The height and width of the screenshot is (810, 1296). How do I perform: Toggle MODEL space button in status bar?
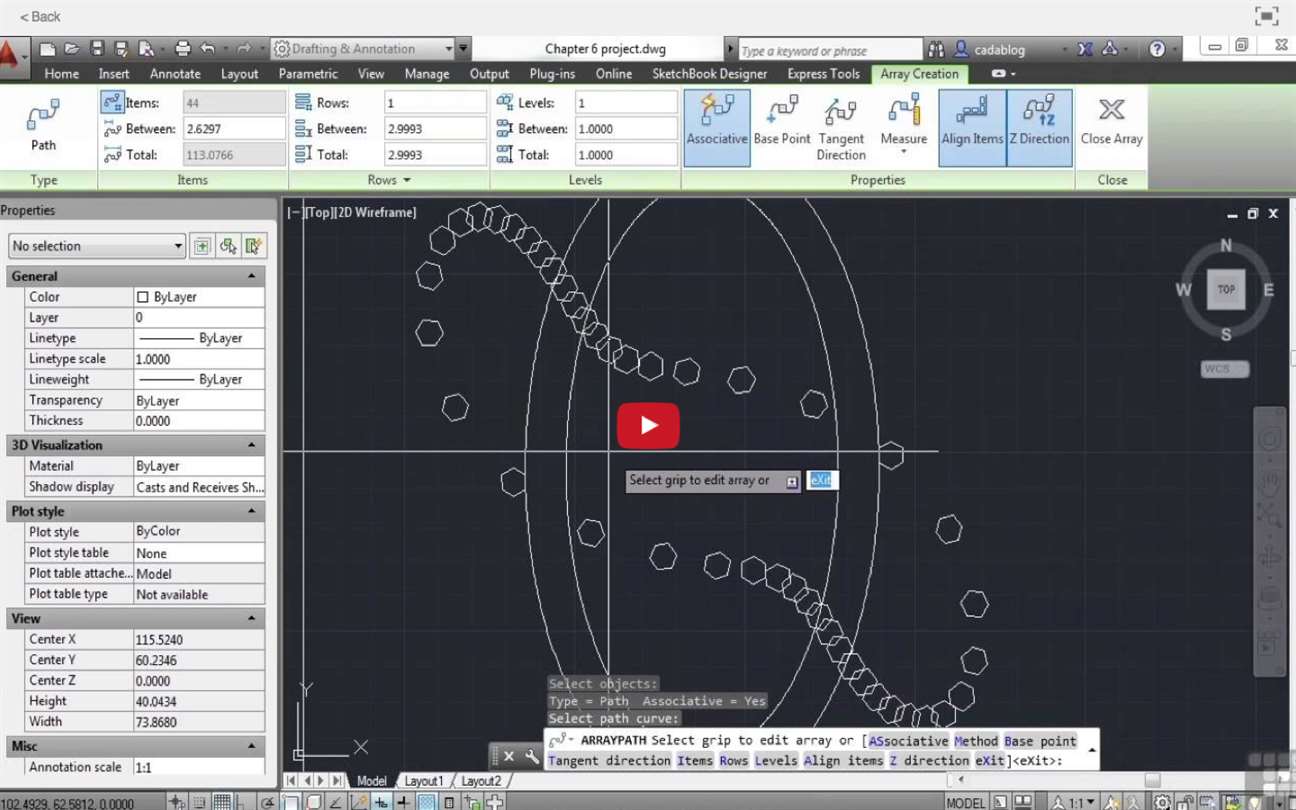click(965, 802)
